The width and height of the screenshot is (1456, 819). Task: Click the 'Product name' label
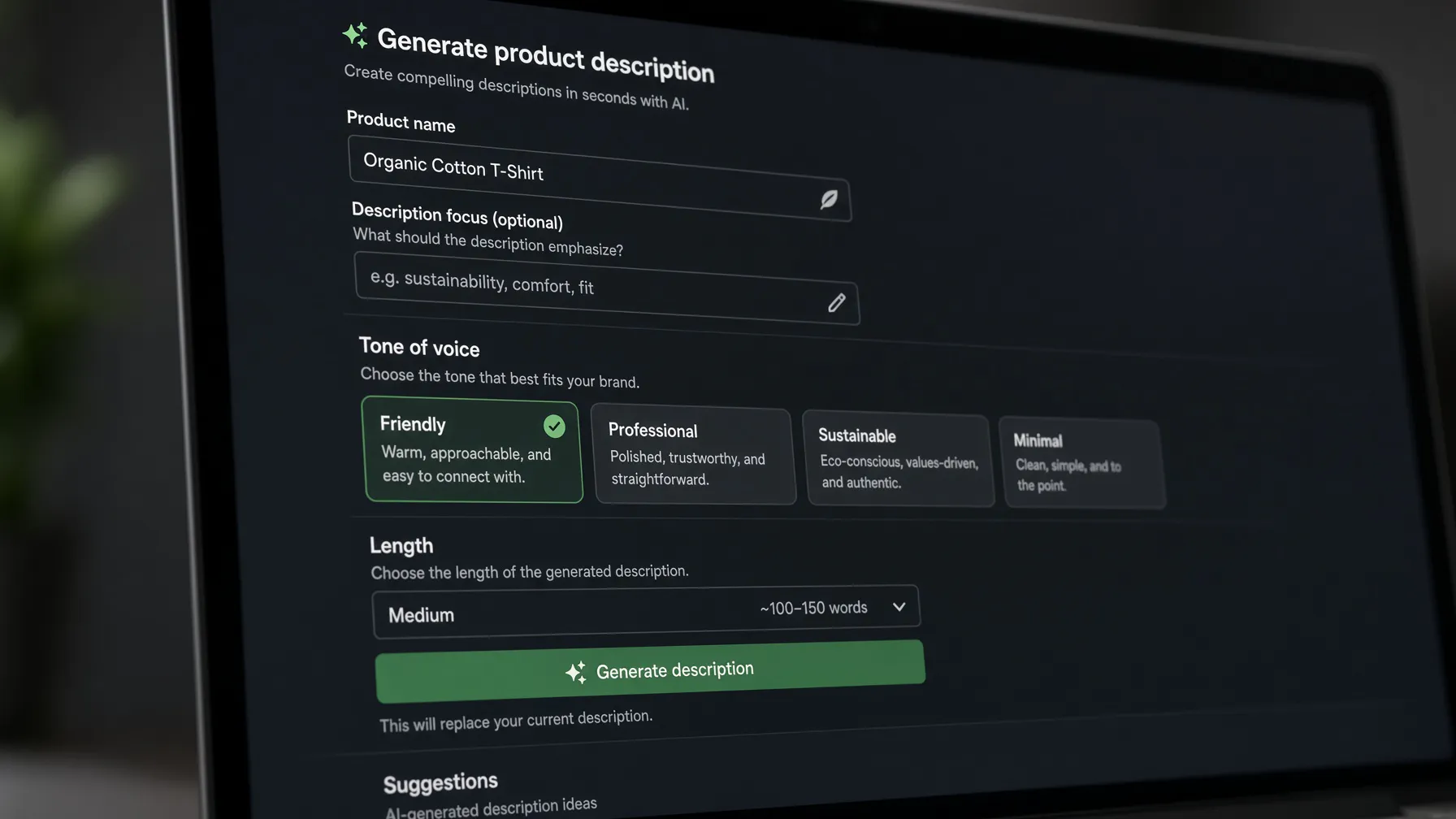pyautogui.click(x=401, y=122)
